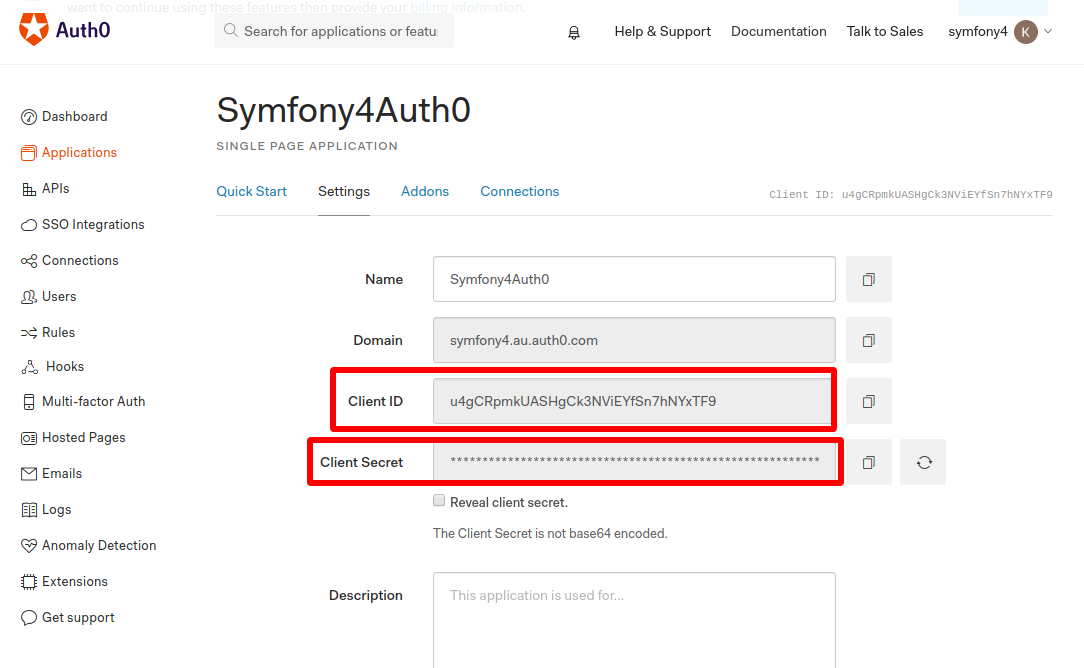The image size is (1084, 668).
Task: Click the search for applications field
Action: (x=335, y=31)
